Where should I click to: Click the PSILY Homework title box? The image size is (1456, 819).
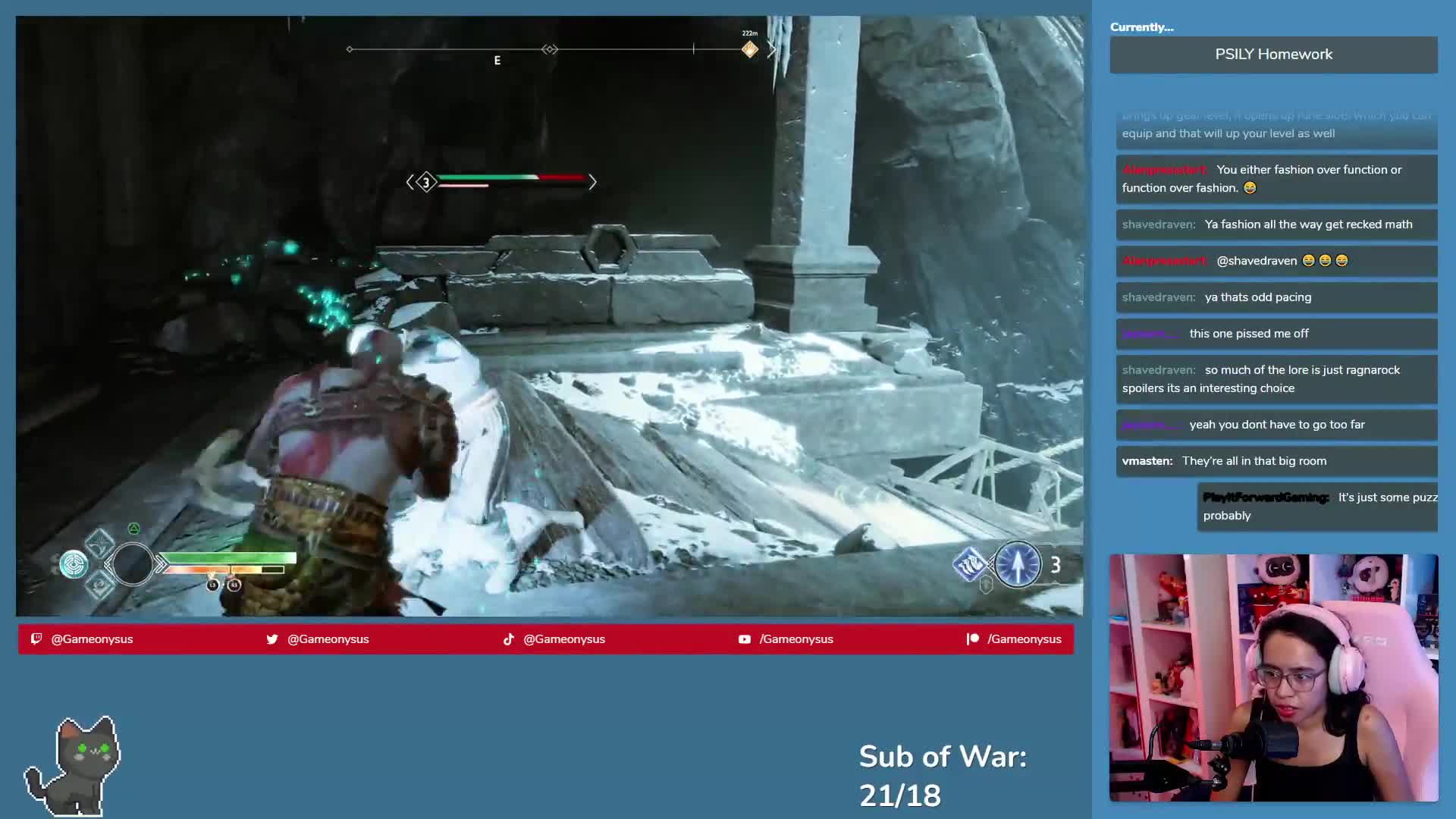click(x=1274, y=55)
